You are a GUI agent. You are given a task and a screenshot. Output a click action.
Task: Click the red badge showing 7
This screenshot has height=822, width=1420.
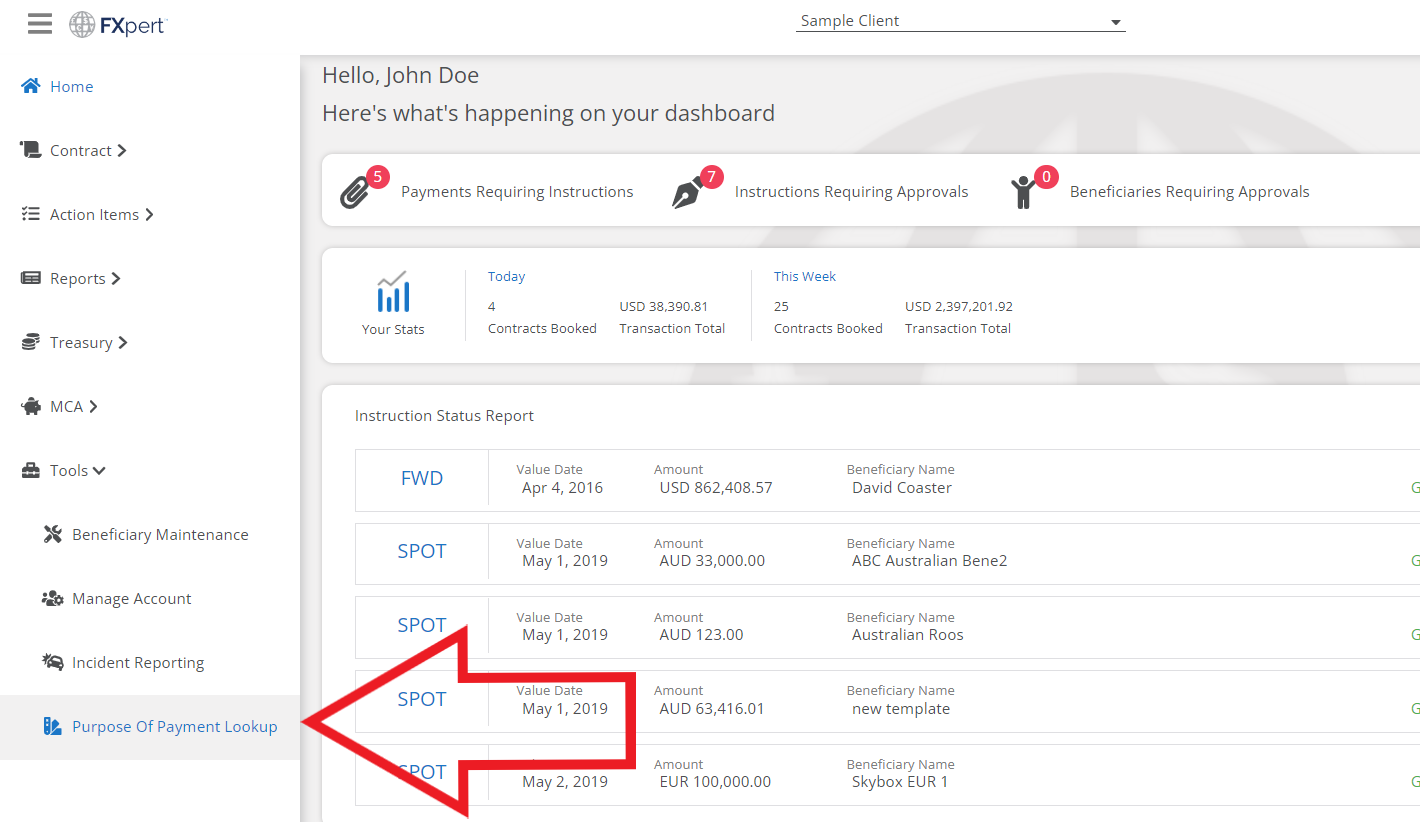[711, 177]
